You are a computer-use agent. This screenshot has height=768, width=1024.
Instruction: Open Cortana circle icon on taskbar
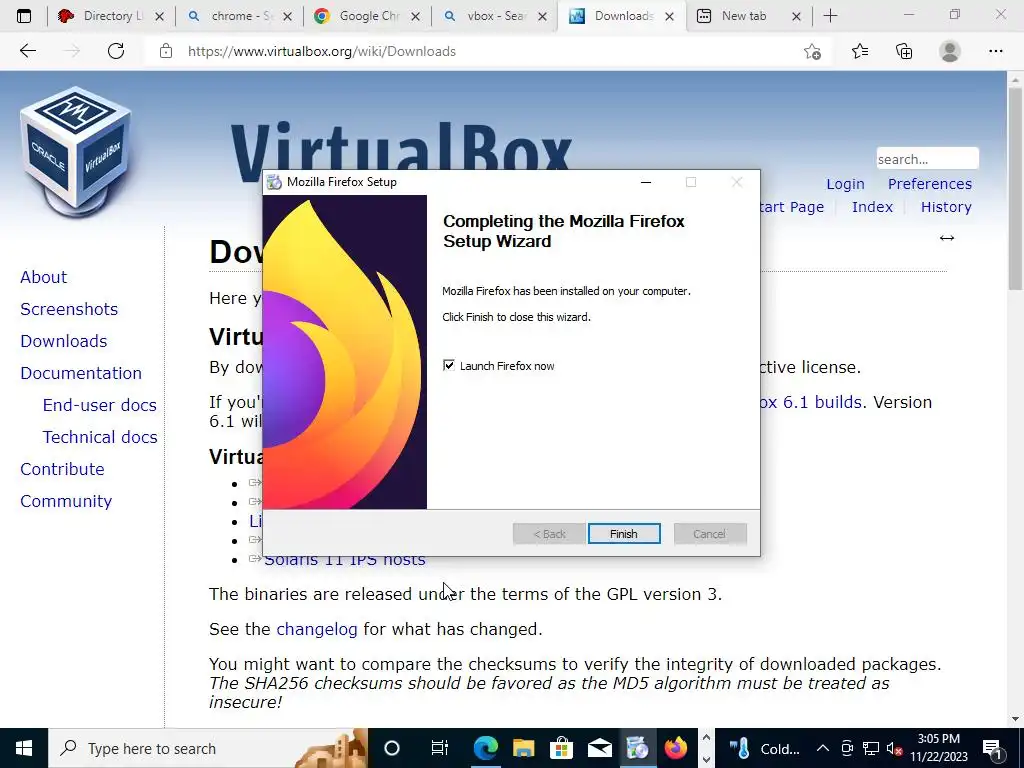391,748
